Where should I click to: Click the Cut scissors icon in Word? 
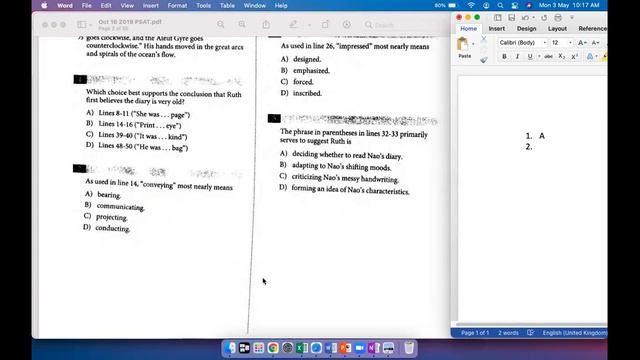point(484,39)
